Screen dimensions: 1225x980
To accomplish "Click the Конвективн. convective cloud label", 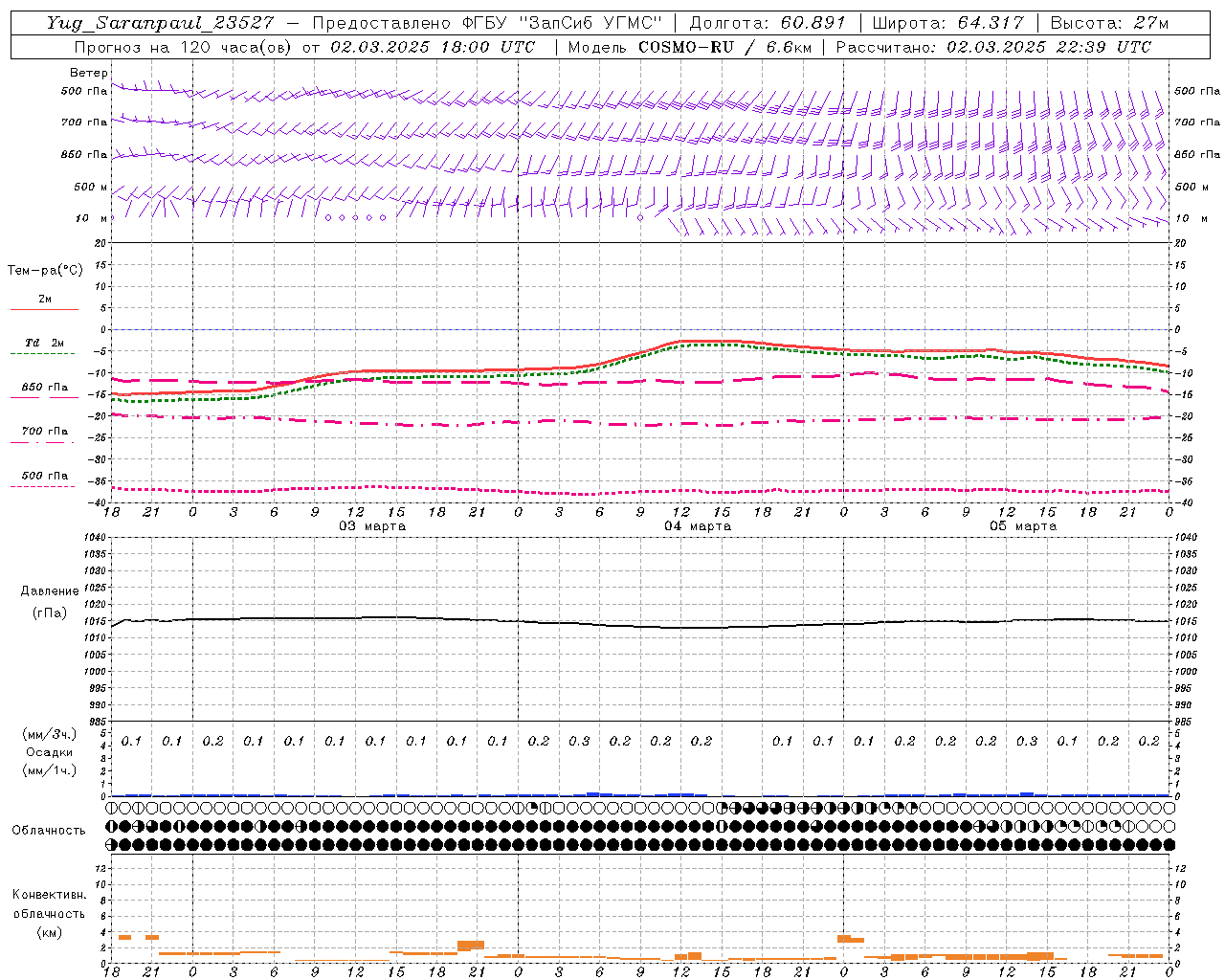I will [50, 895].
